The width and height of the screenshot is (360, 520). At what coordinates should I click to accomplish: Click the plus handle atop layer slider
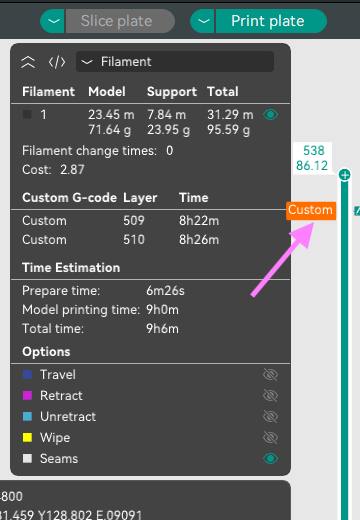345,174
